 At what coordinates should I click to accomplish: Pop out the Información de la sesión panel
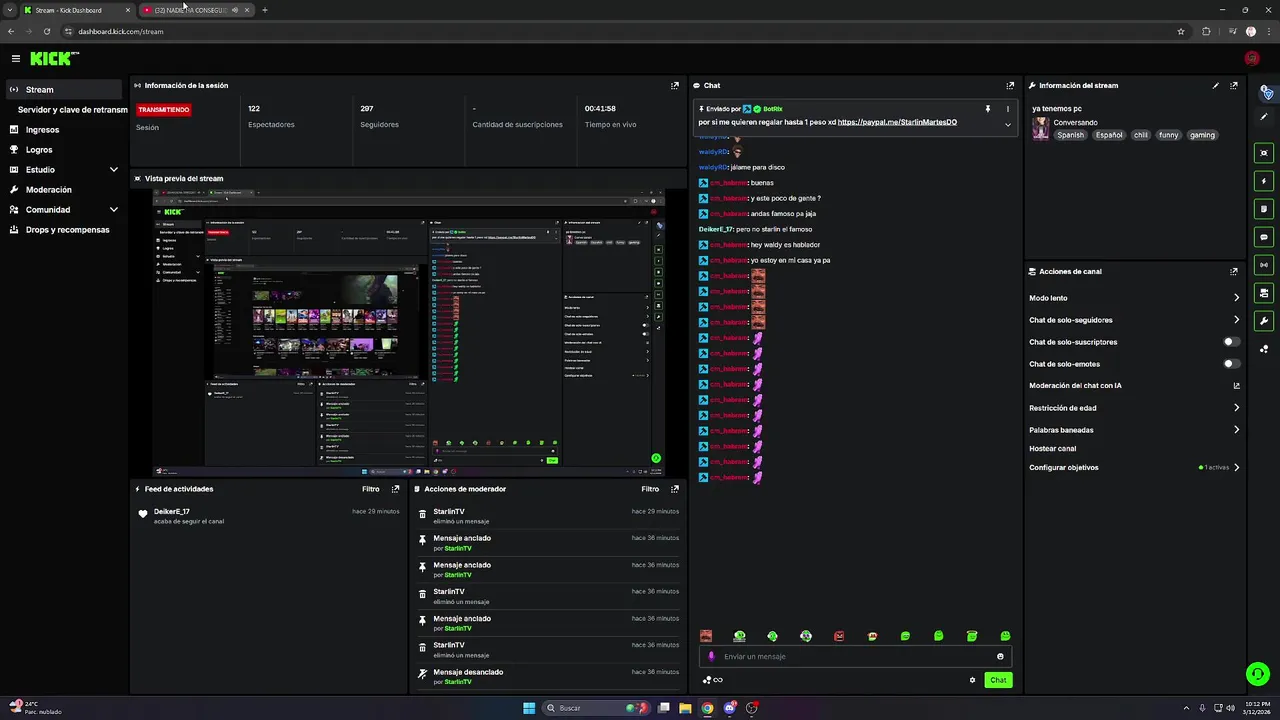click(675, 86)
